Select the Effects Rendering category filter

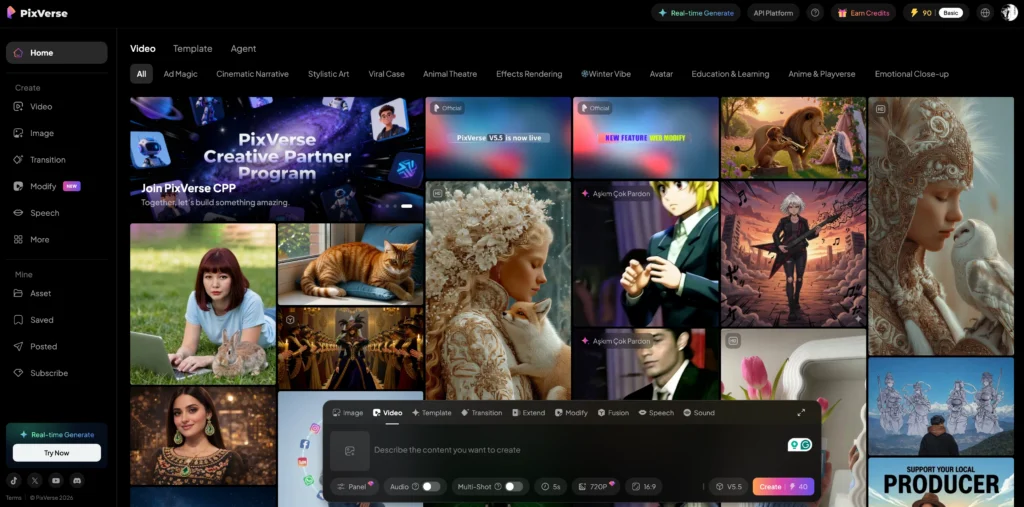[x=529, y=74]
